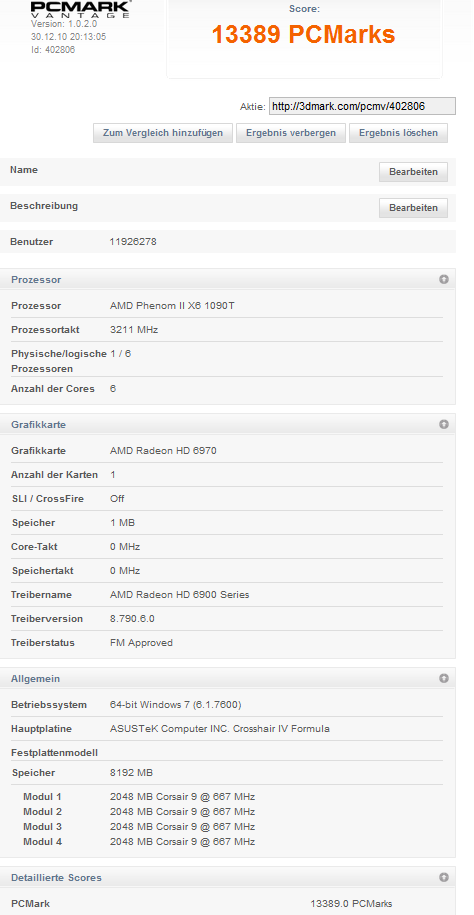This screenshot has width=474, height=915.
Task: Click the 13389 PCMarks score text
Action: (x=304, y=35)
